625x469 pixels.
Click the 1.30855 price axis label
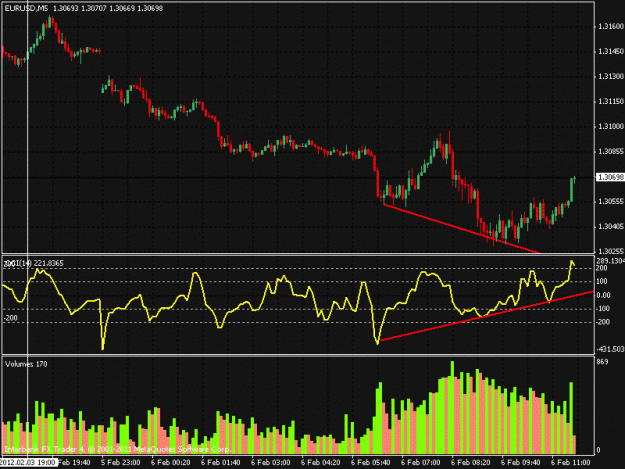coord(610,151)
